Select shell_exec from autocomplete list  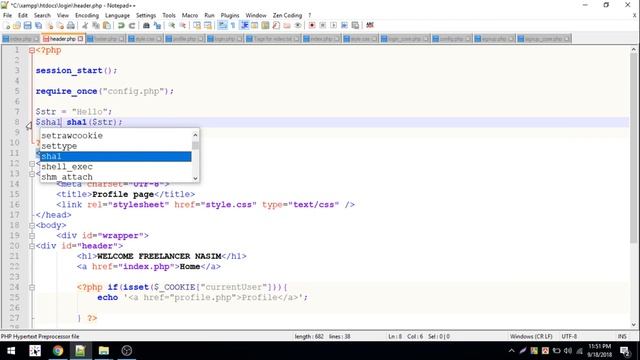116,167
